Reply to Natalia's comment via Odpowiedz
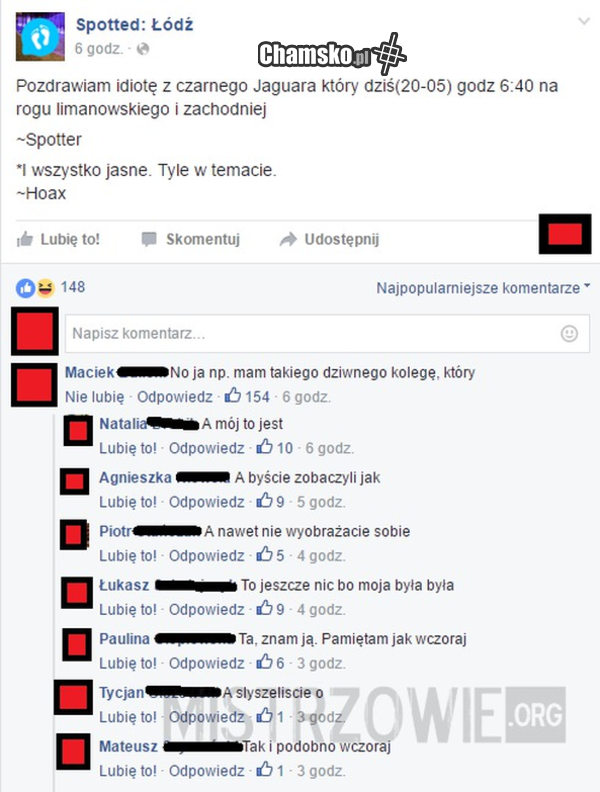Screen dimensions: 600x792 point(207,448)
